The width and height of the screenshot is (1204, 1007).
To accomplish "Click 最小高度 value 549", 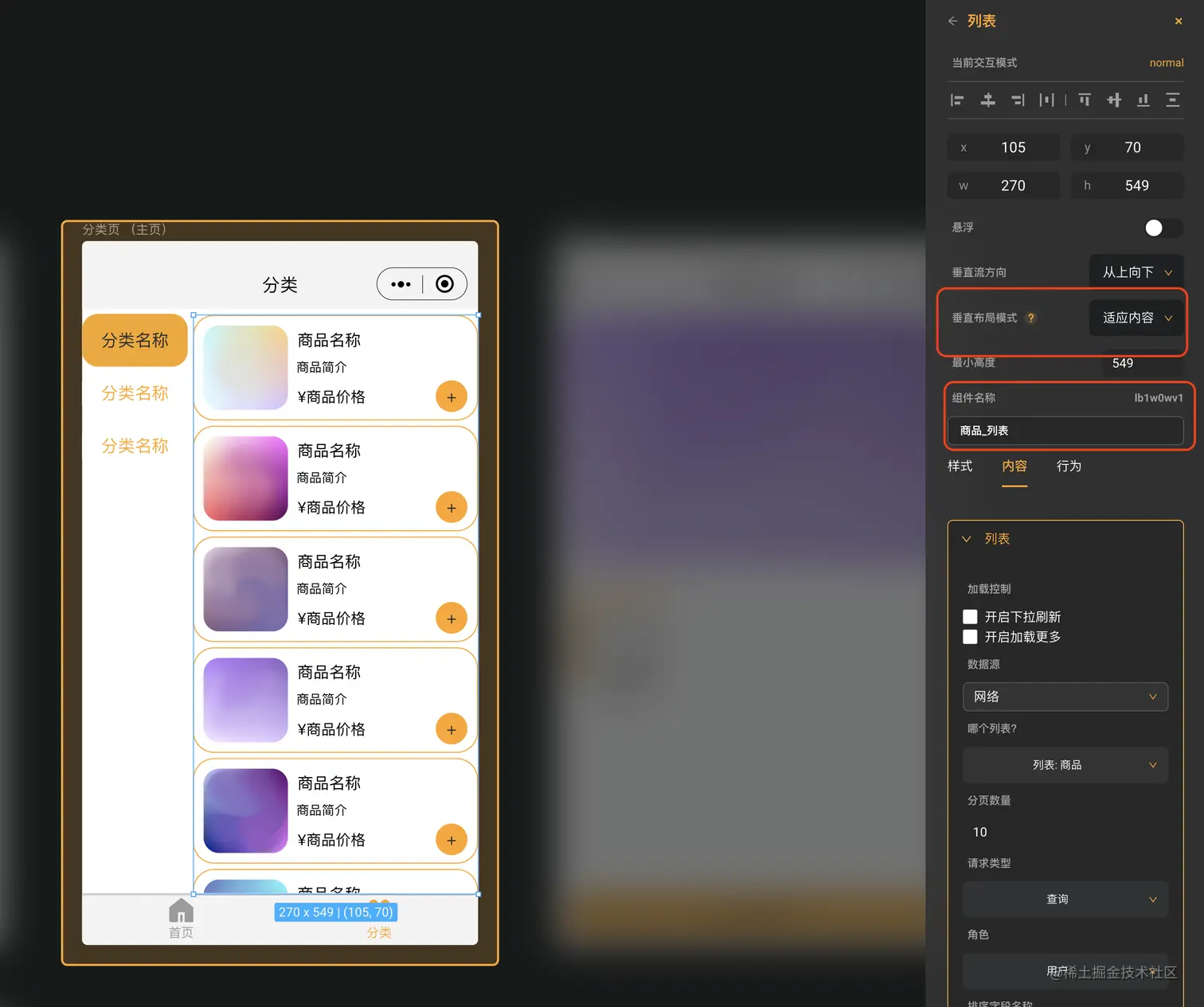I will [1123, 363].
